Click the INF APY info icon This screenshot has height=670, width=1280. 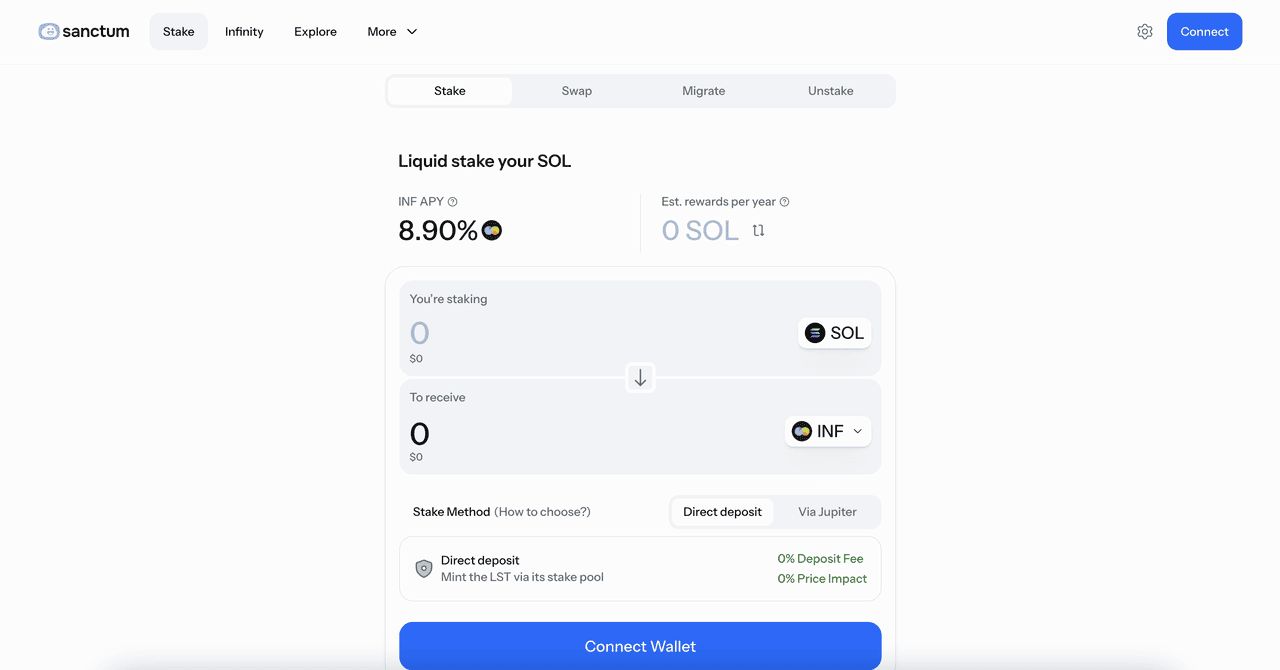(453, 202)
